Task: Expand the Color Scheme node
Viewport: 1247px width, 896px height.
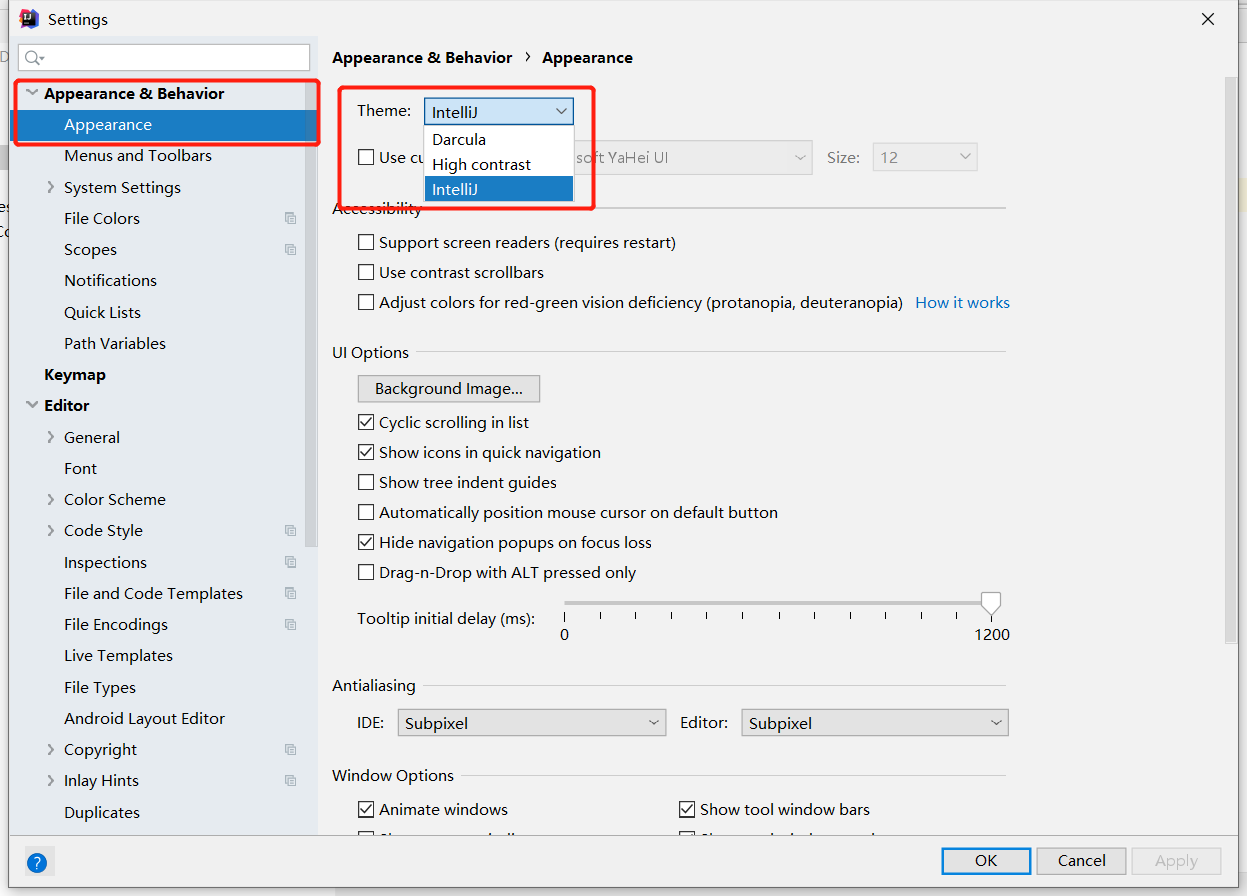Action: [x=51, y=499]
